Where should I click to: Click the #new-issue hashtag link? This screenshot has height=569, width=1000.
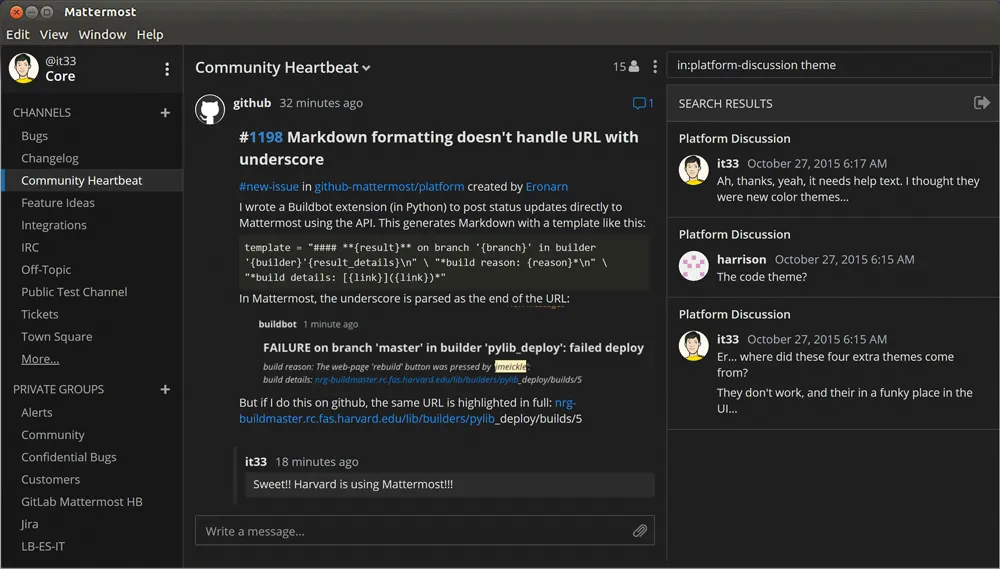click(x=268, y=186)
